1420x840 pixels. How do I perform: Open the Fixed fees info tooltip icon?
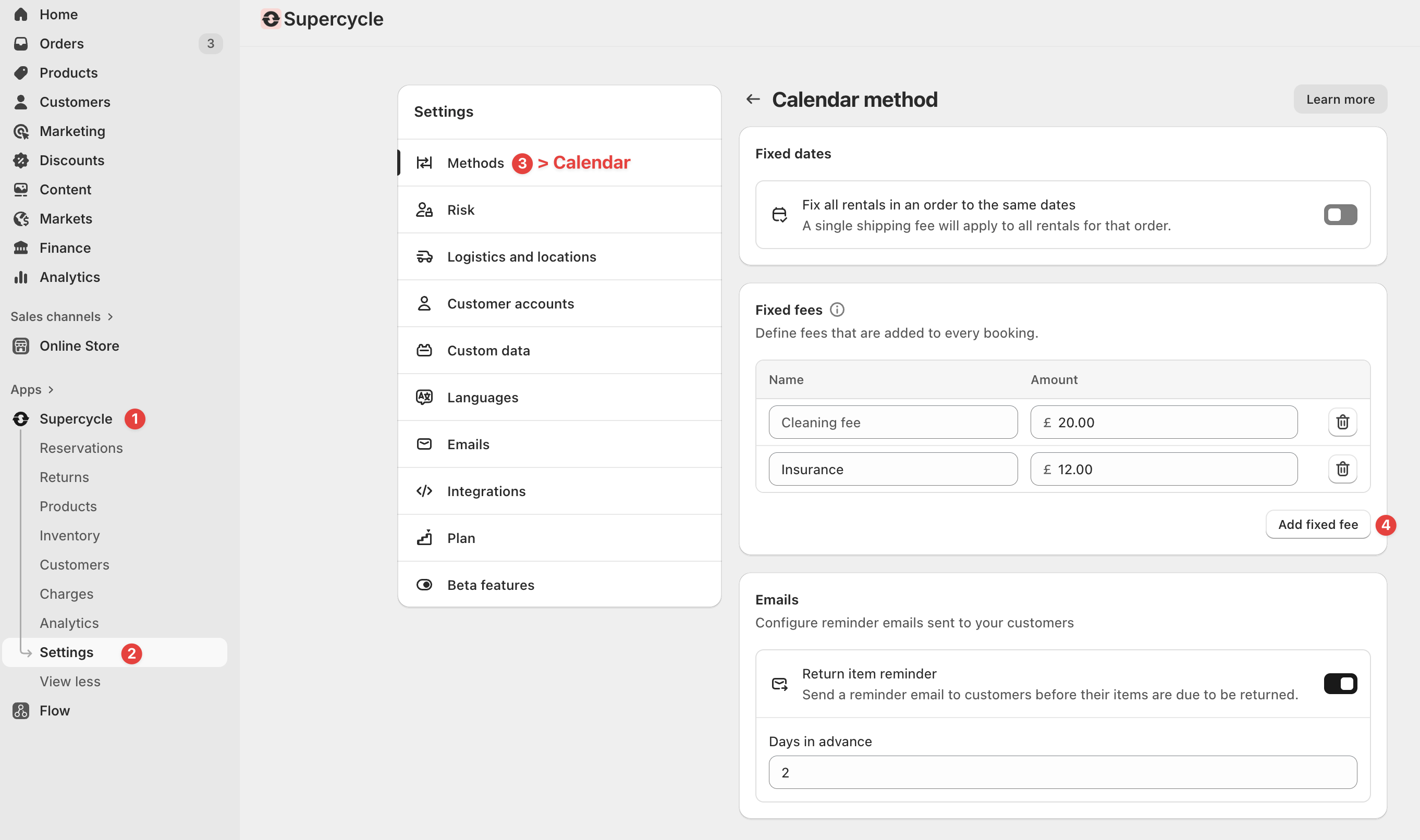point(837,310)
